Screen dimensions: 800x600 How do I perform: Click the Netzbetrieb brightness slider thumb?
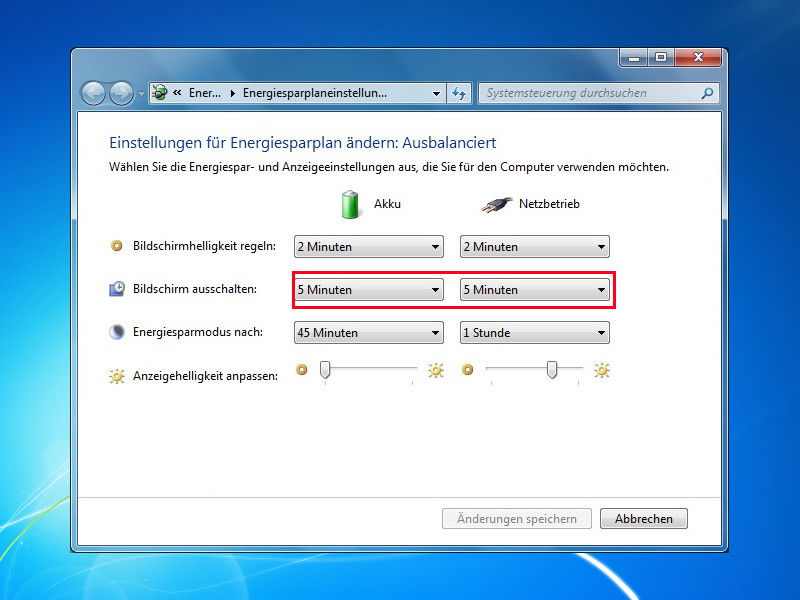[552, 370]
